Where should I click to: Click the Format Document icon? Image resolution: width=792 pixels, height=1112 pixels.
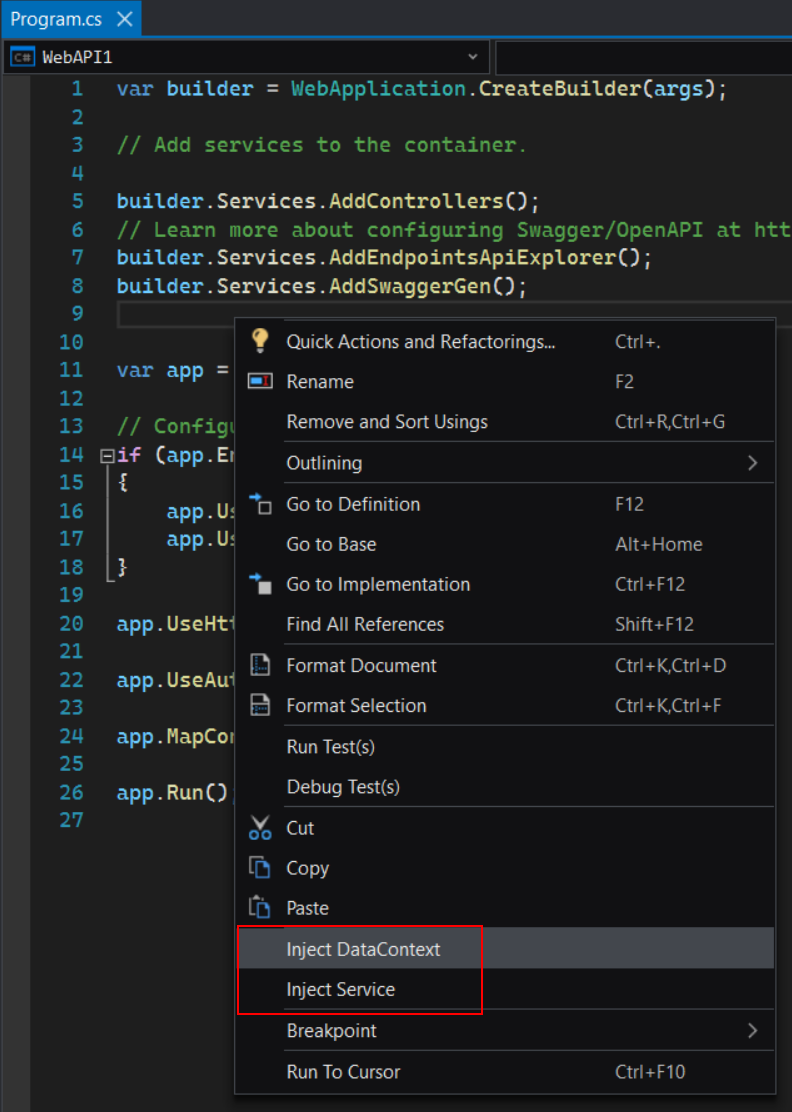pyautogui.click(x=260, y=666)
